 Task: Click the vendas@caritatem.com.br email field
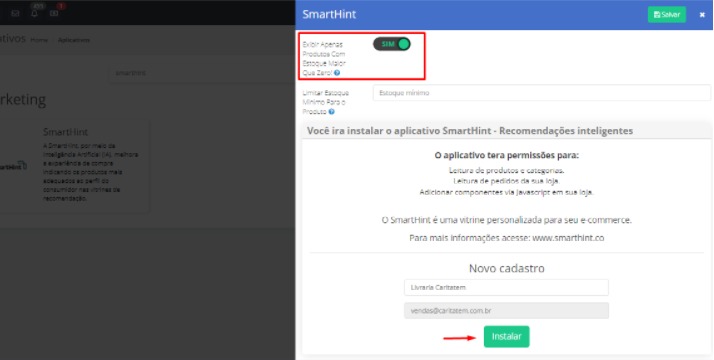click(506, 311)
